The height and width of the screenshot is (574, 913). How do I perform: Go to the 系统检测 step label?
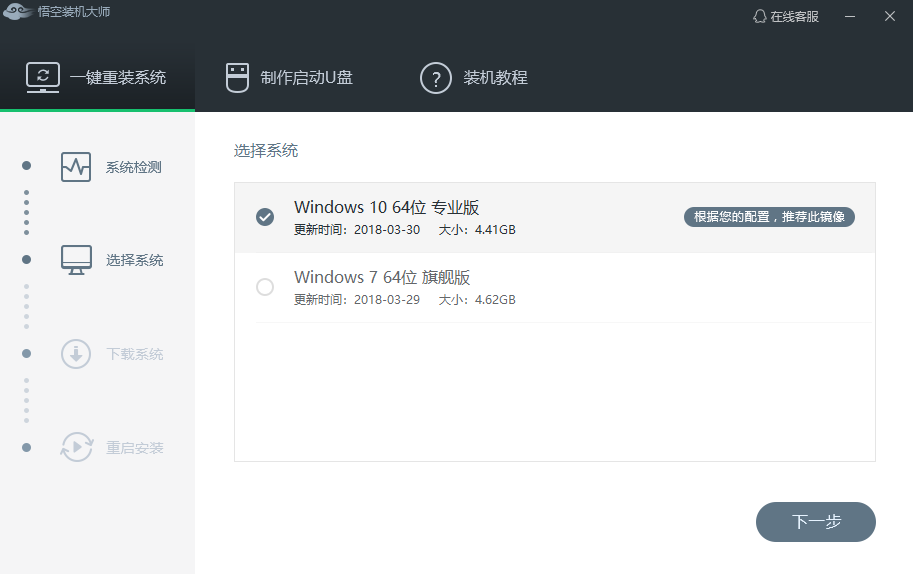tap(133, 168)
